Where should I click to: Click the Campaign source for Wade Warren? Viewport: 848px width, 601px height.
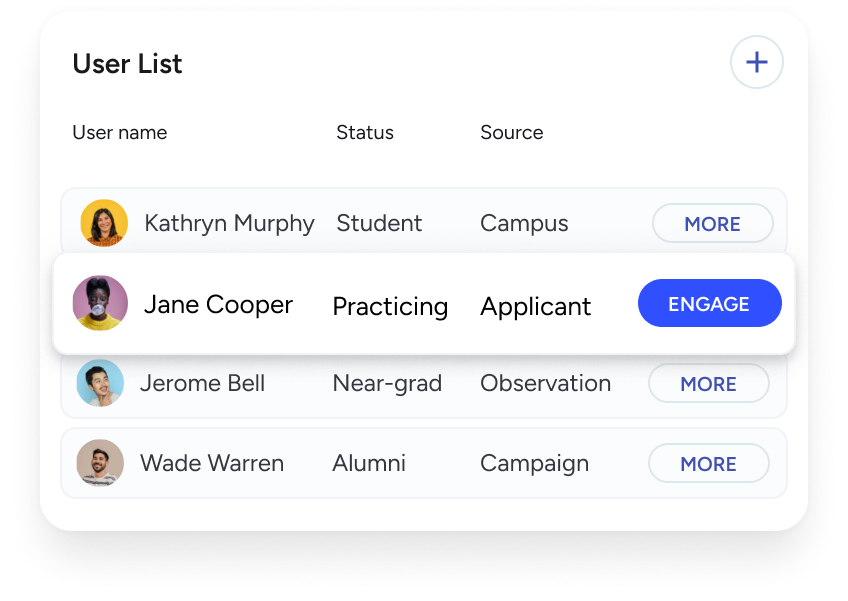(x=534, y=464)
